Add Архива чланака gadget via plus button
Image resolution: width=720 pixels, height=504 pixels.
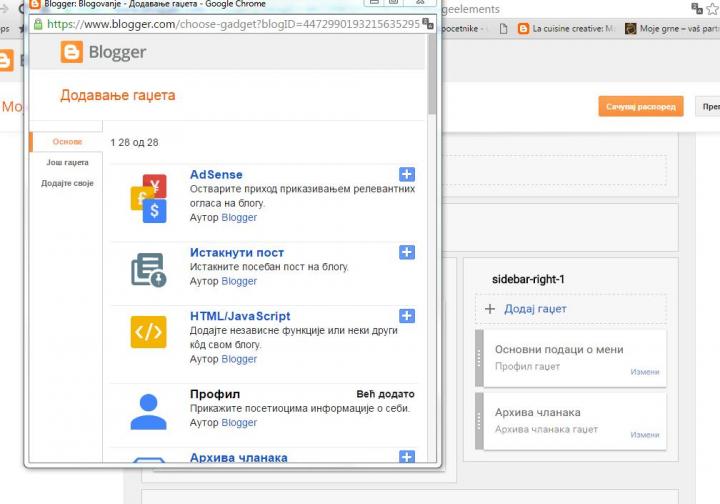tap(406, 457)
